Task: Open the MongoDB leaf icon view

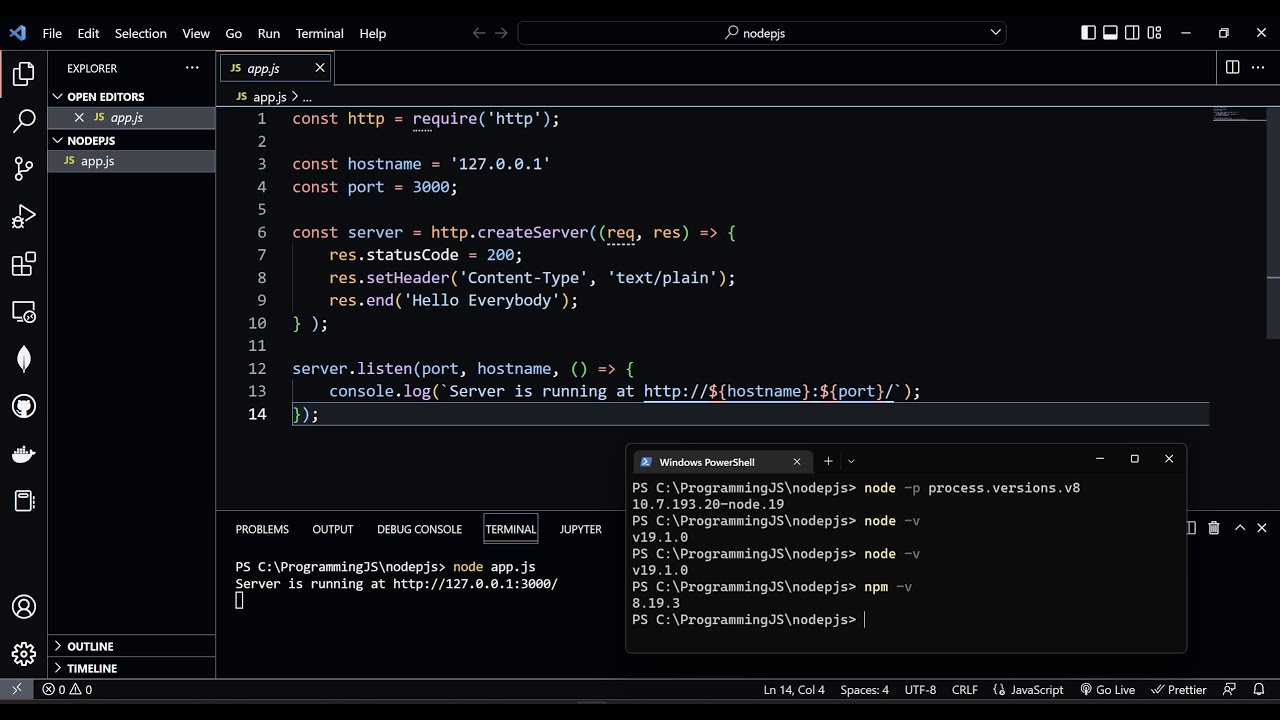Action: coord(24,359)
